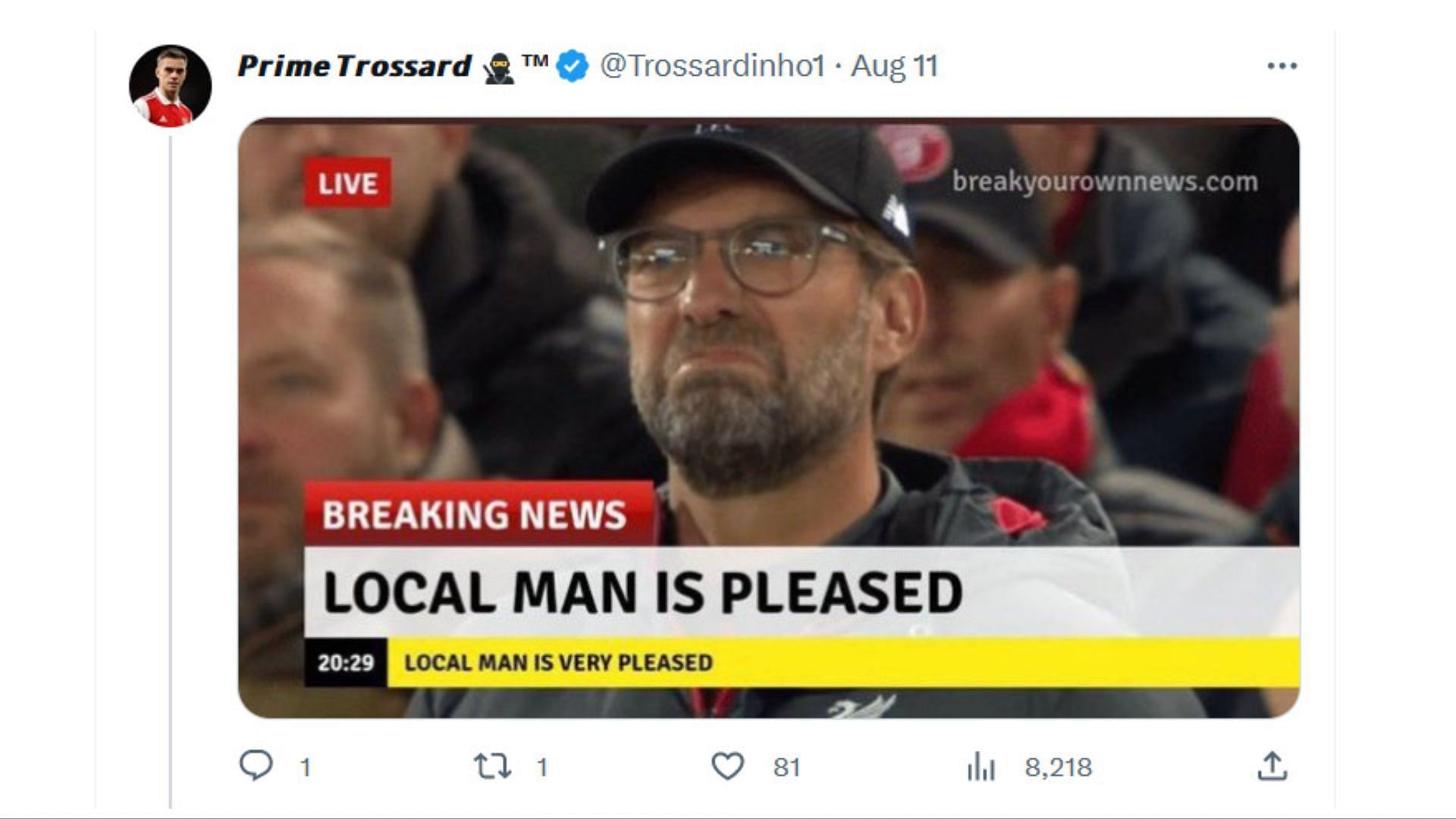The height and width of the screenshot is (819, 1456).
Task: Click the like count 81
Action: click(786, 767)
